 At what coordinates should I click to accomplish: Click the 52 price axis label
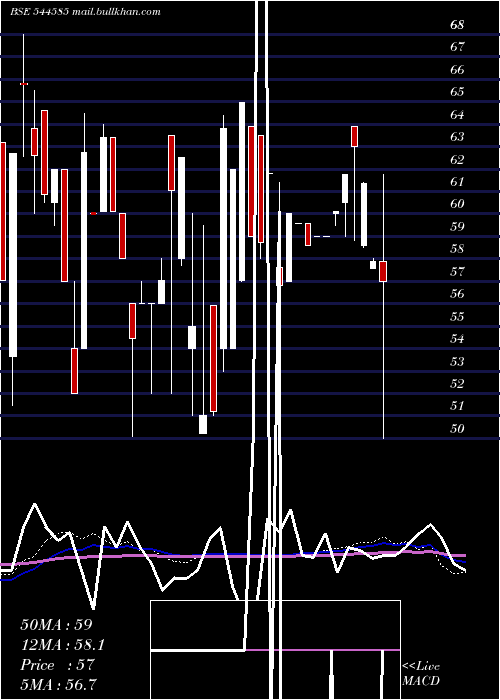457,383
